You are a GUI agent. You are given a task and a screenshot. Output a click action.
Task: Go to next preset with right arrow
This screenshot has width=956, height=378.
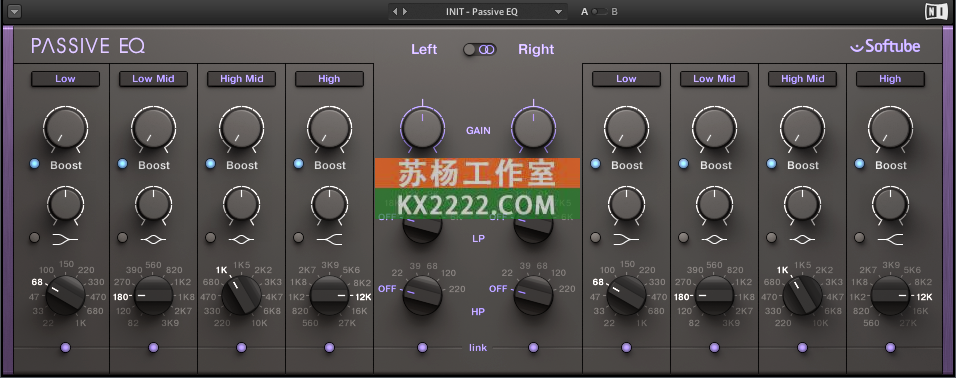pos(405,12)
